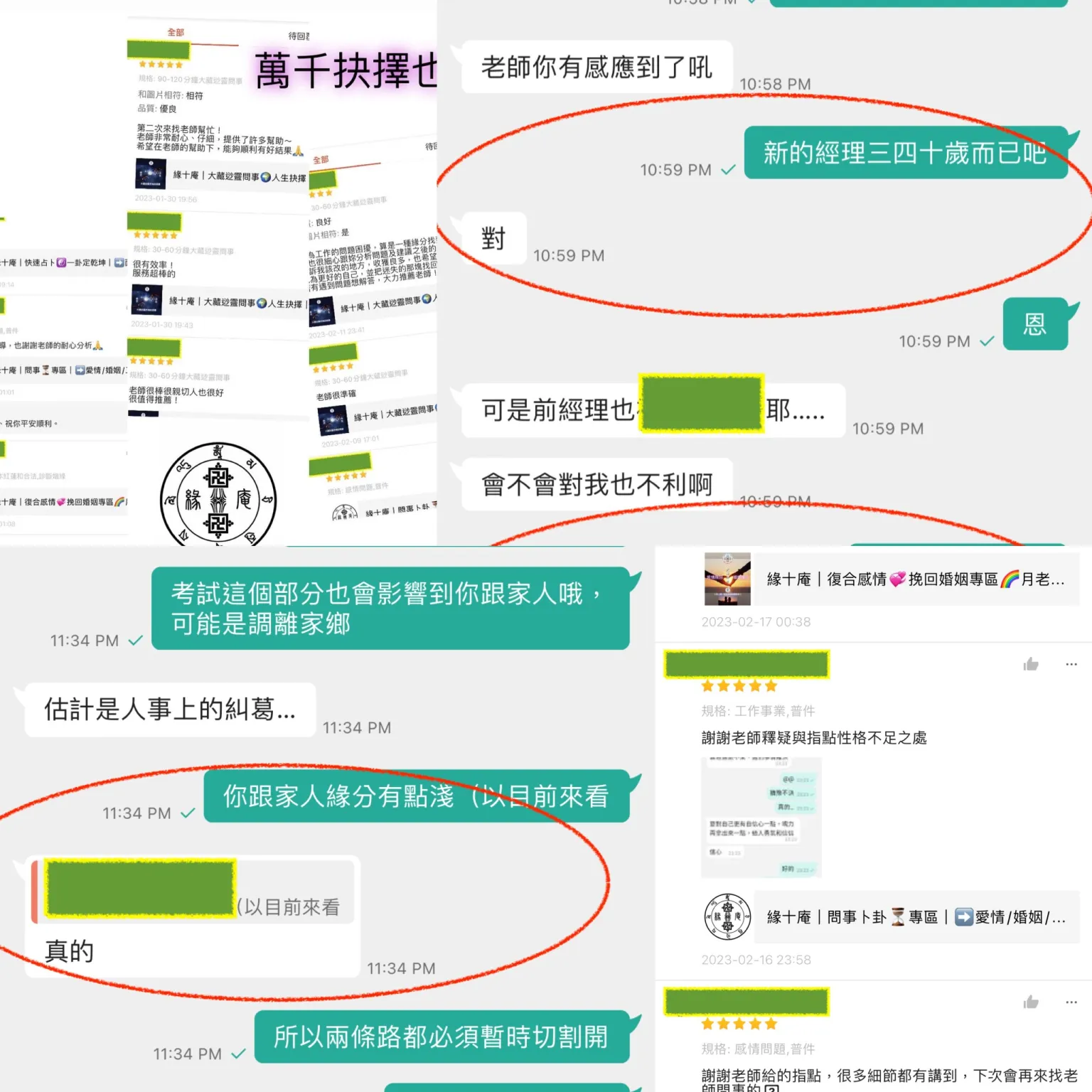Click large circular 緣十庵 seal logo
The height and width of the screenshot is (1092, 1092).
tap(218, 495)
